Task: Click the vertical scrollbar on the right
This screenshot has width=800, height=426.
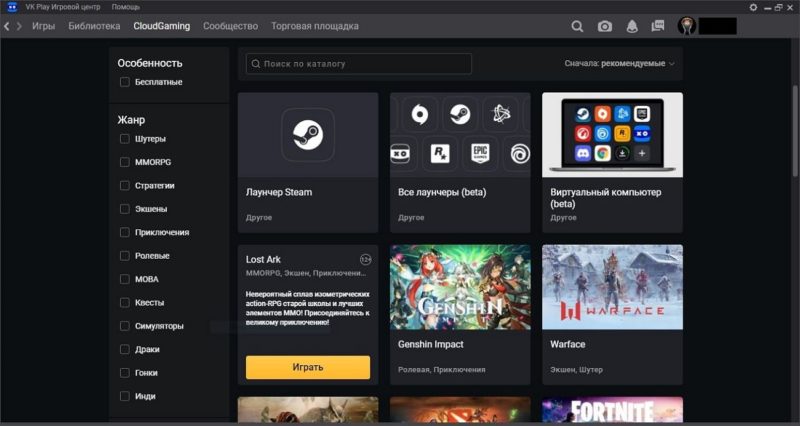Action: click(795, 132)
